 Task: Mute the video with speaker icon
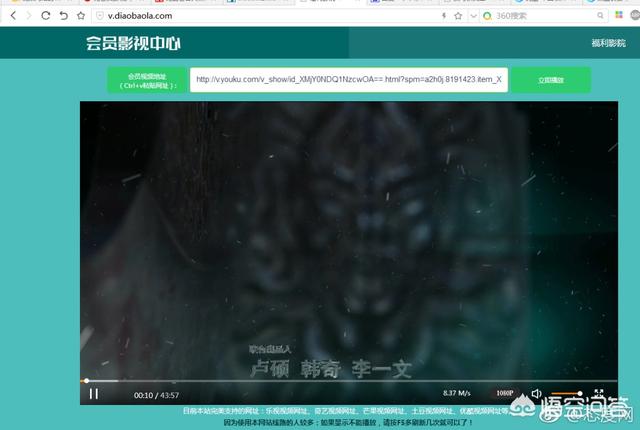537,393
